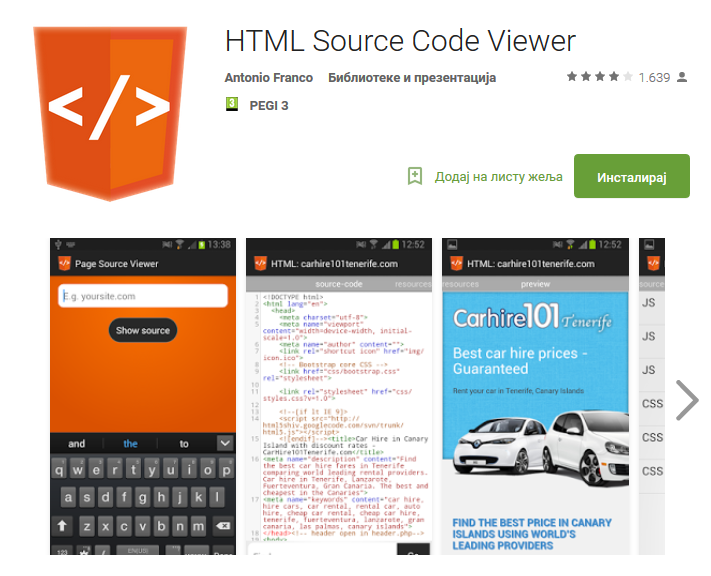Click the 1.639 ratings count
The image size is (711, 576).
(x=654, y=78)
